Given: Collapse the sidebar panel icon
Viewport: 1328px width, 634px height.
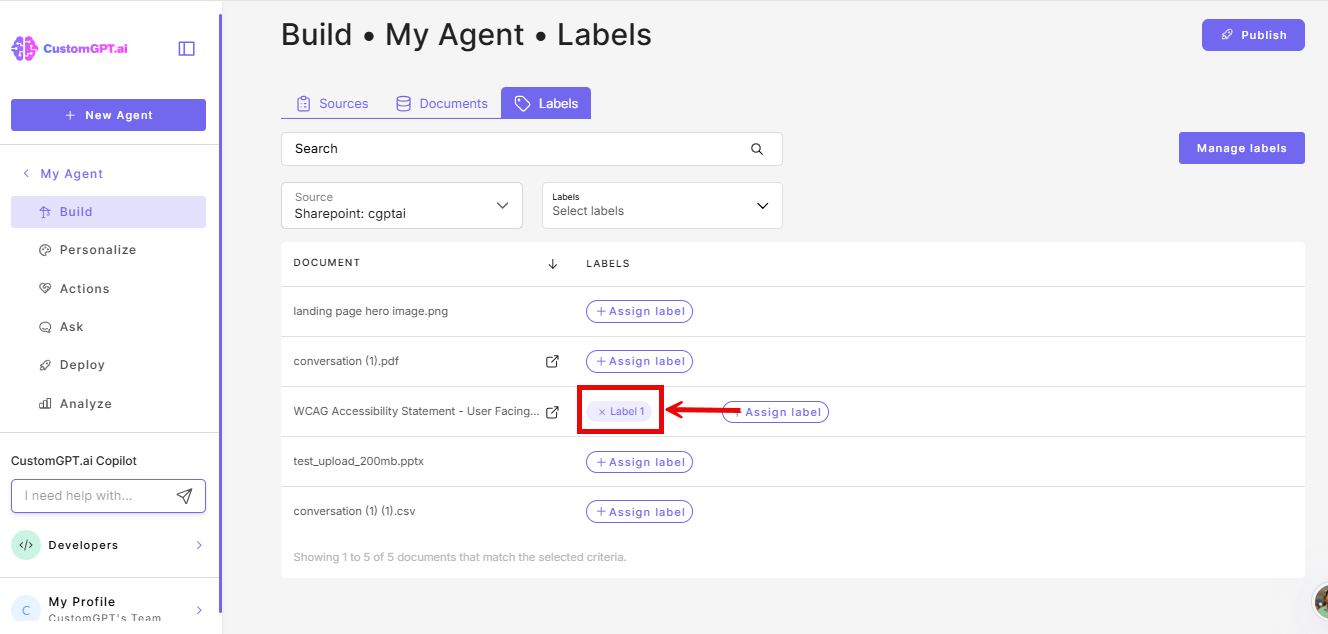Looking at the screenshot, I should click(x=186, y=48).
